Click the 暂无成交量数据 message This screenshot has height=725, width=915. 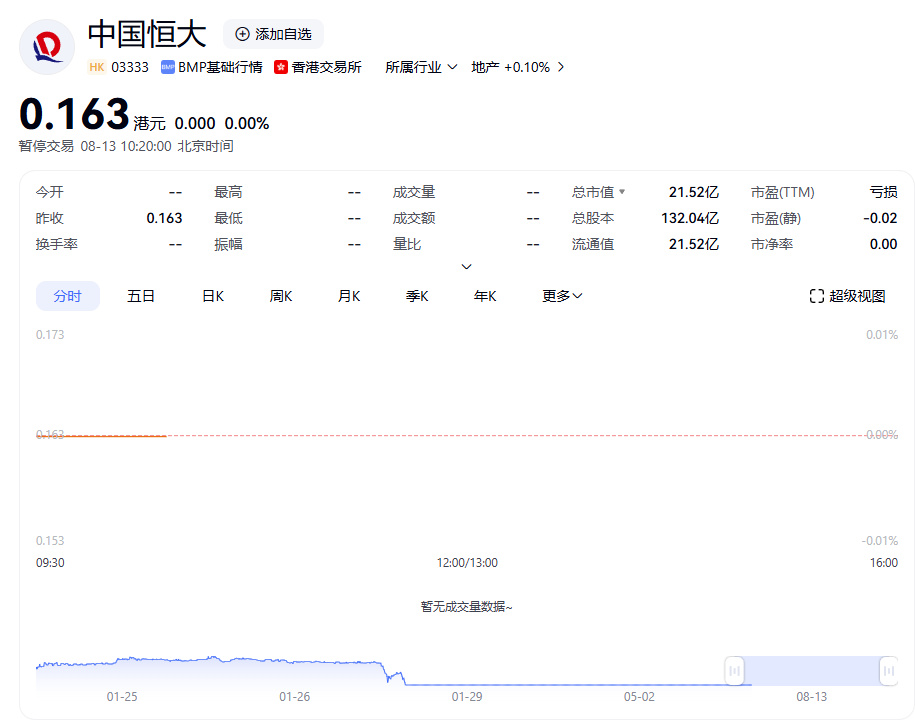click(x=466, y=607)
